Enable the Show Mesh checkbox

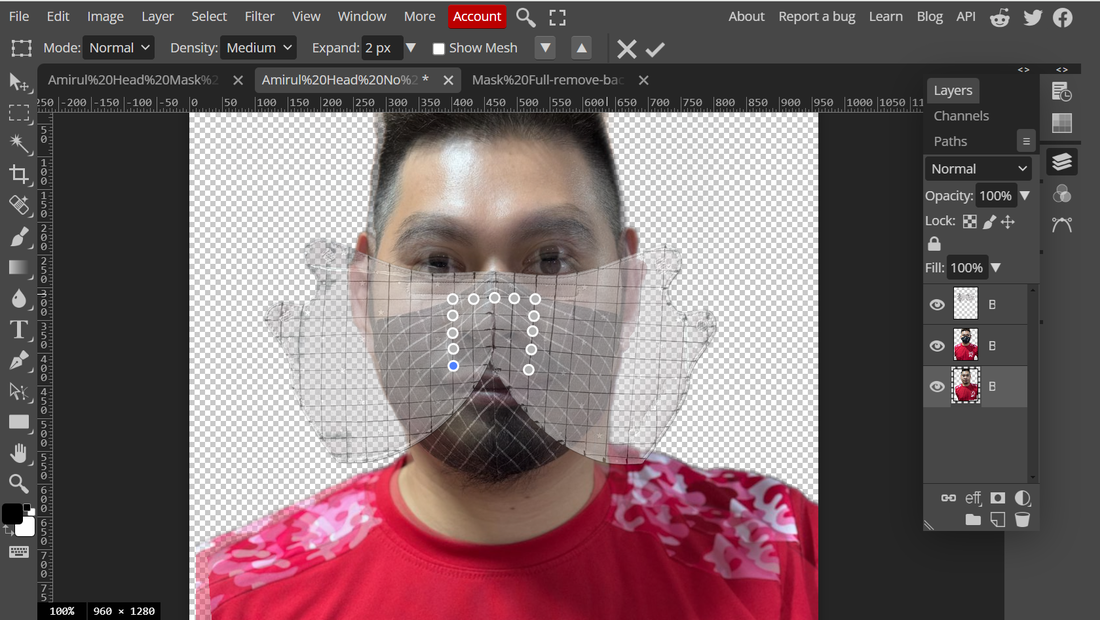pyautogui.click(x=438, y=48)
